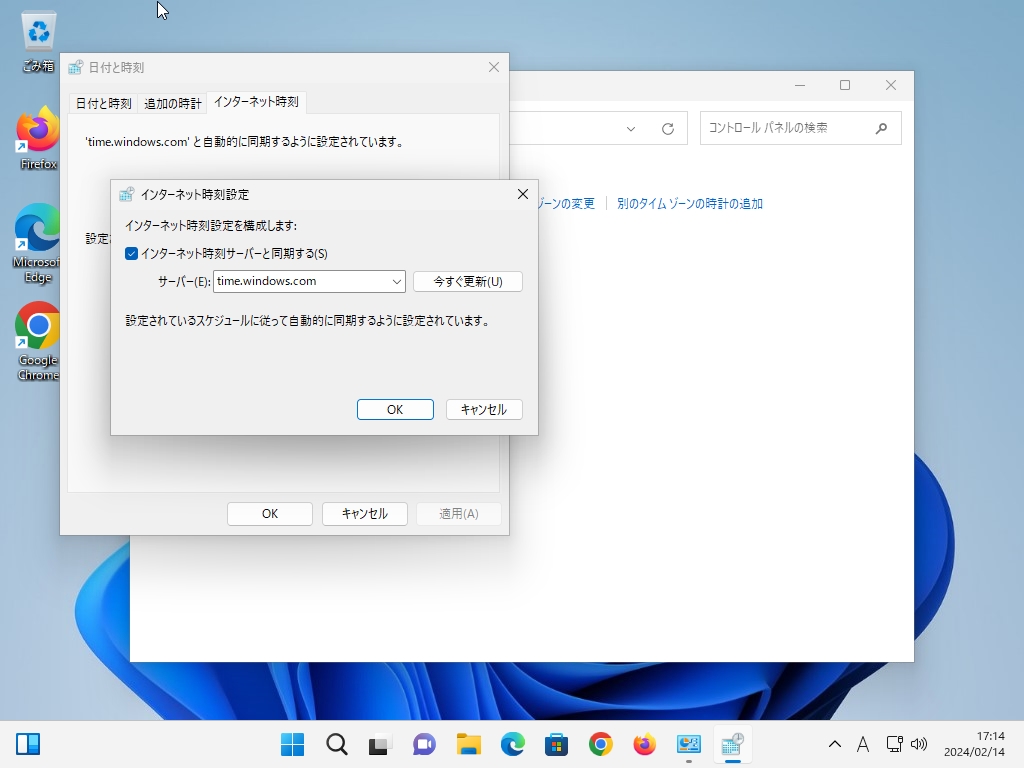
Task: Click キャンセル in the Date and Time window
Action: (364, 514)
